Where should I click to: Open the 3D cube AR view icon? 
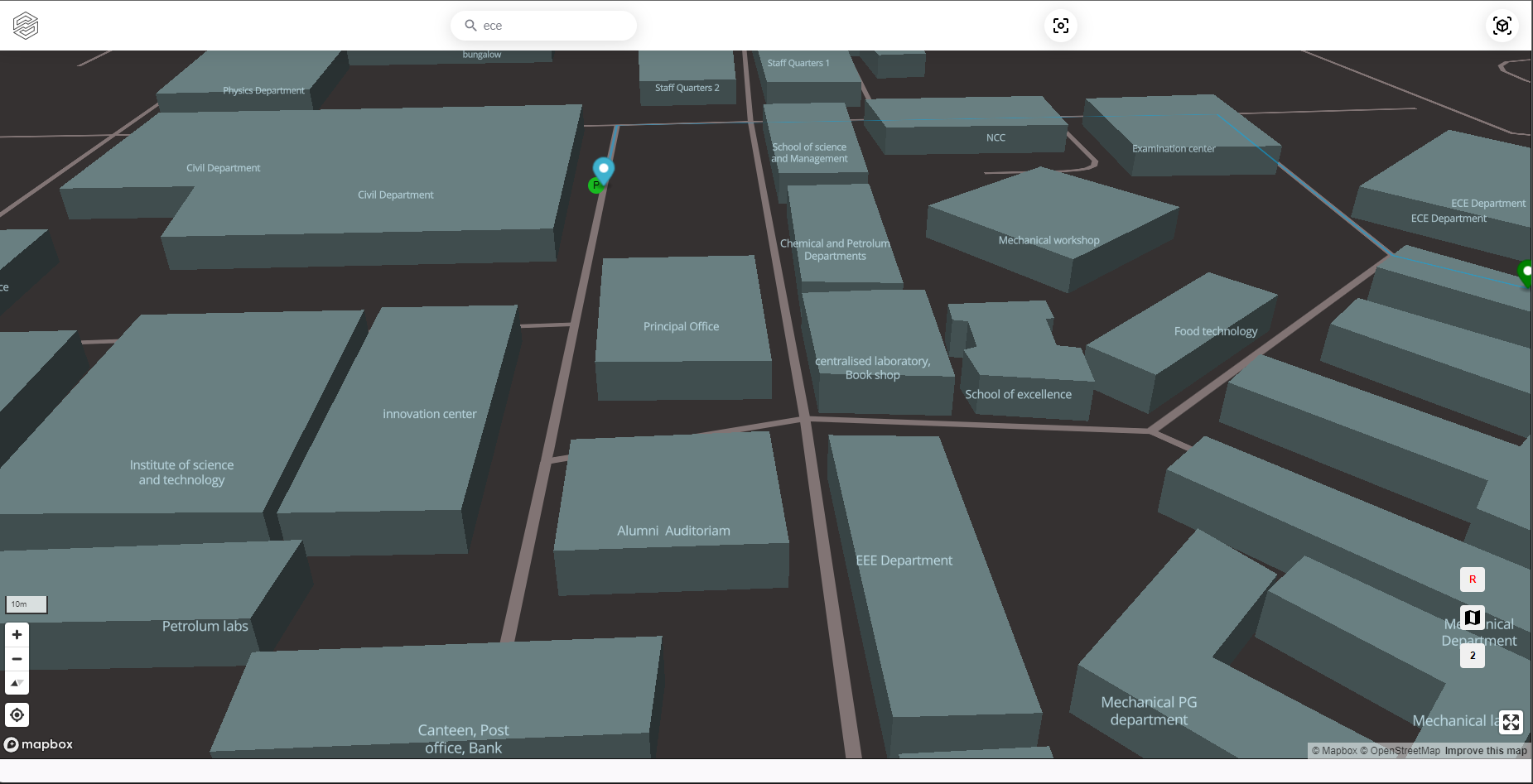[1502, 26]
